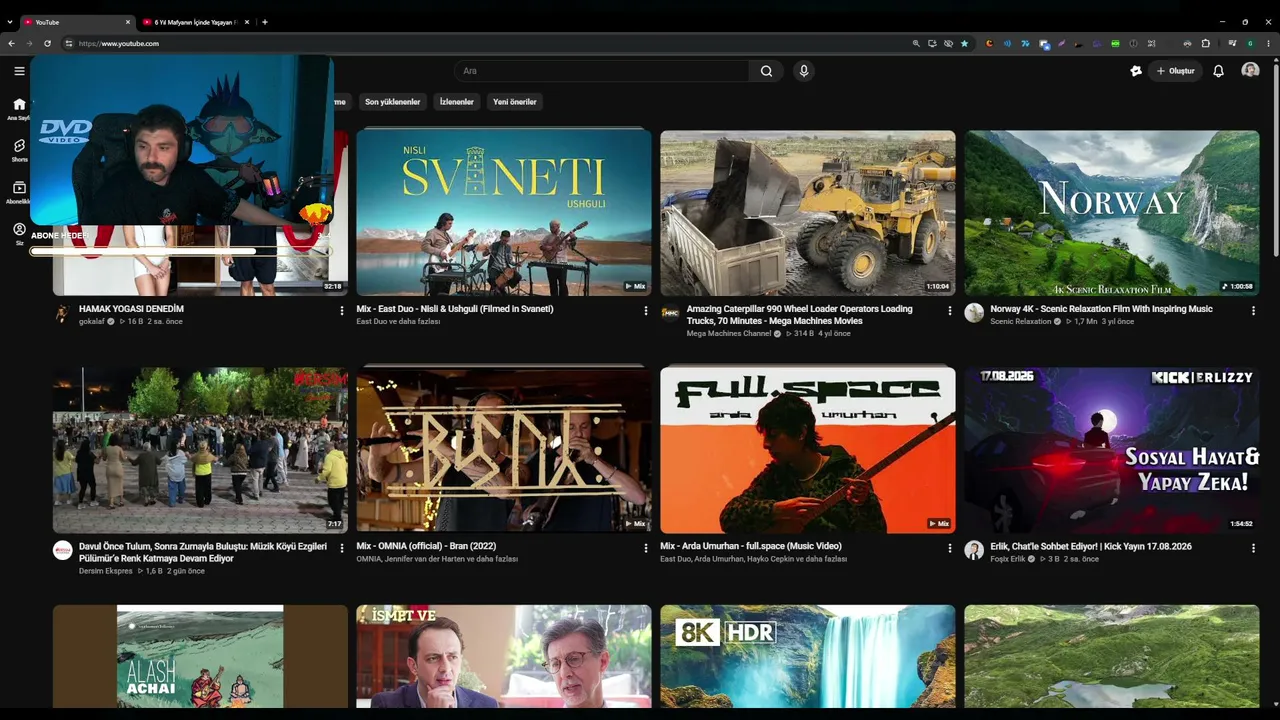
Task: Click the Oluştur create button
Action: pyautogui.click(x=1176, y=71)
